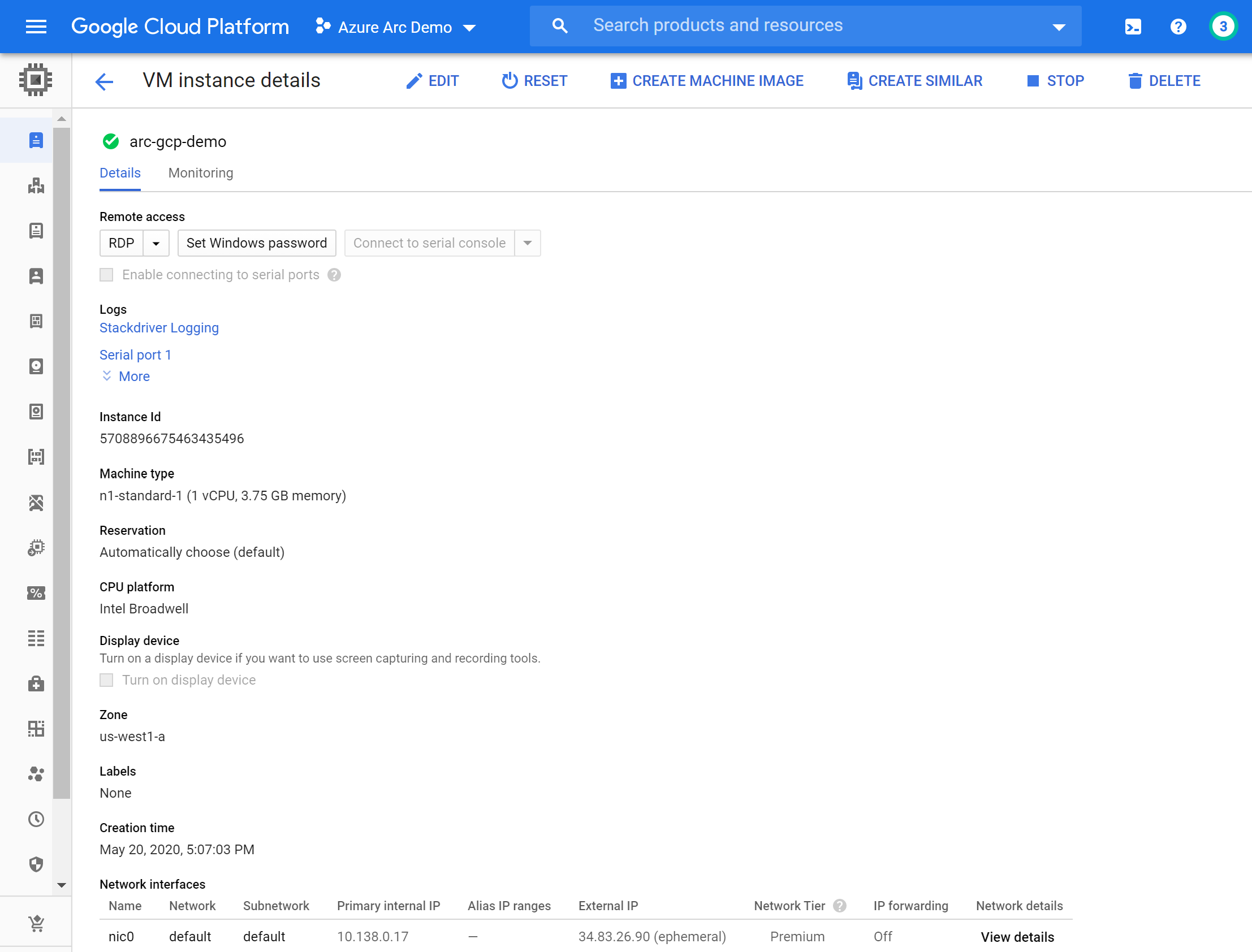The width and height of the screenshot is (1252, 952).
Task: Open Images sidebar icon
Action: [x=36, y=457]
